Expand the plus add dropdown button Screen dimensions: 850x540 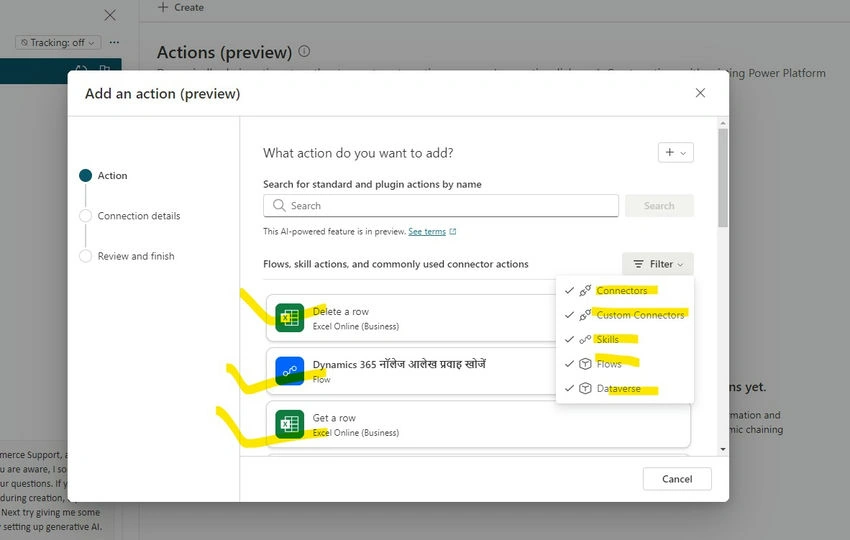coord(675,153)
